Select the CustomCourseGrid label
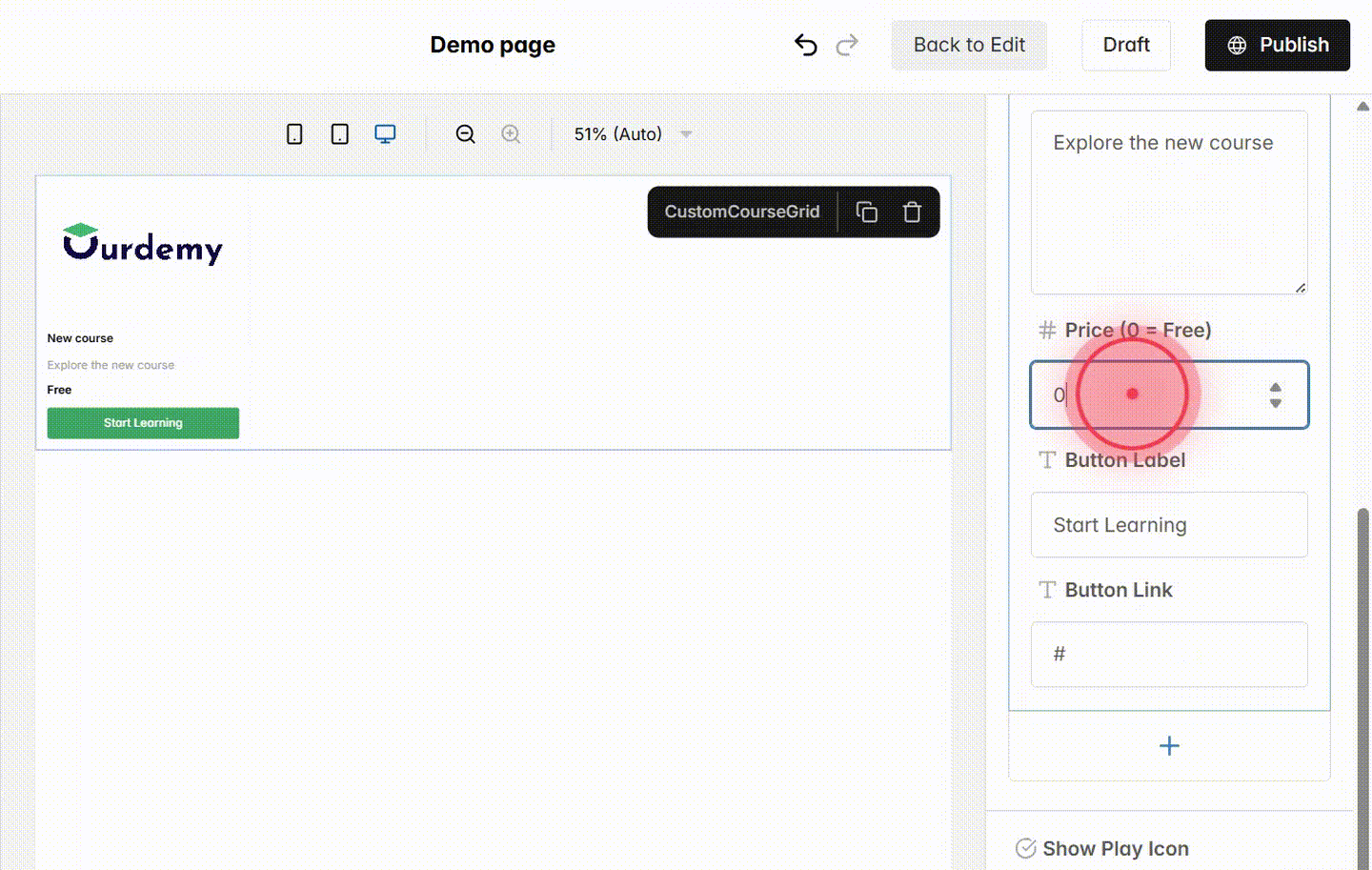1372x870 pixels. [x=741, y=212]
